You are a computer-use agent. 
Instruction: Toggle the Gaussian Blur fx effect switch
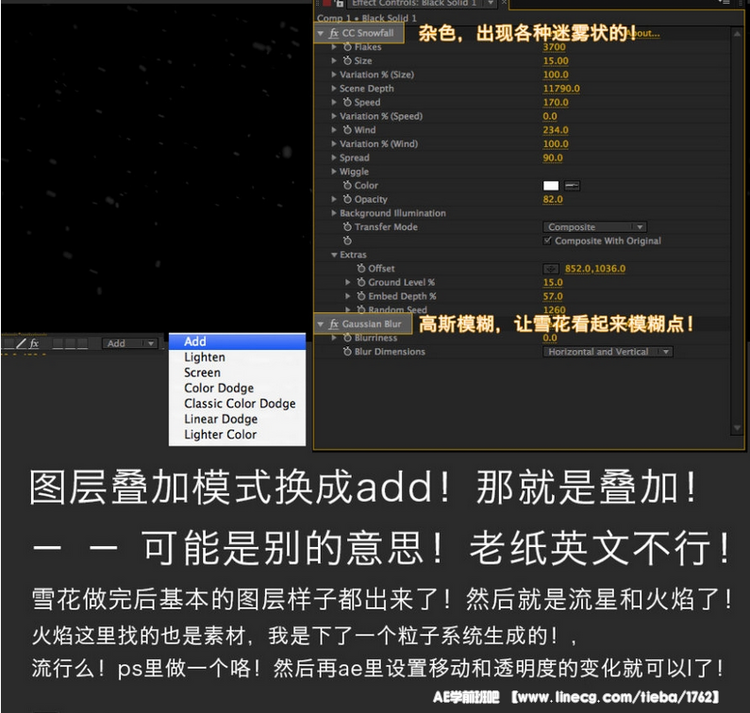tap(334, 324)
